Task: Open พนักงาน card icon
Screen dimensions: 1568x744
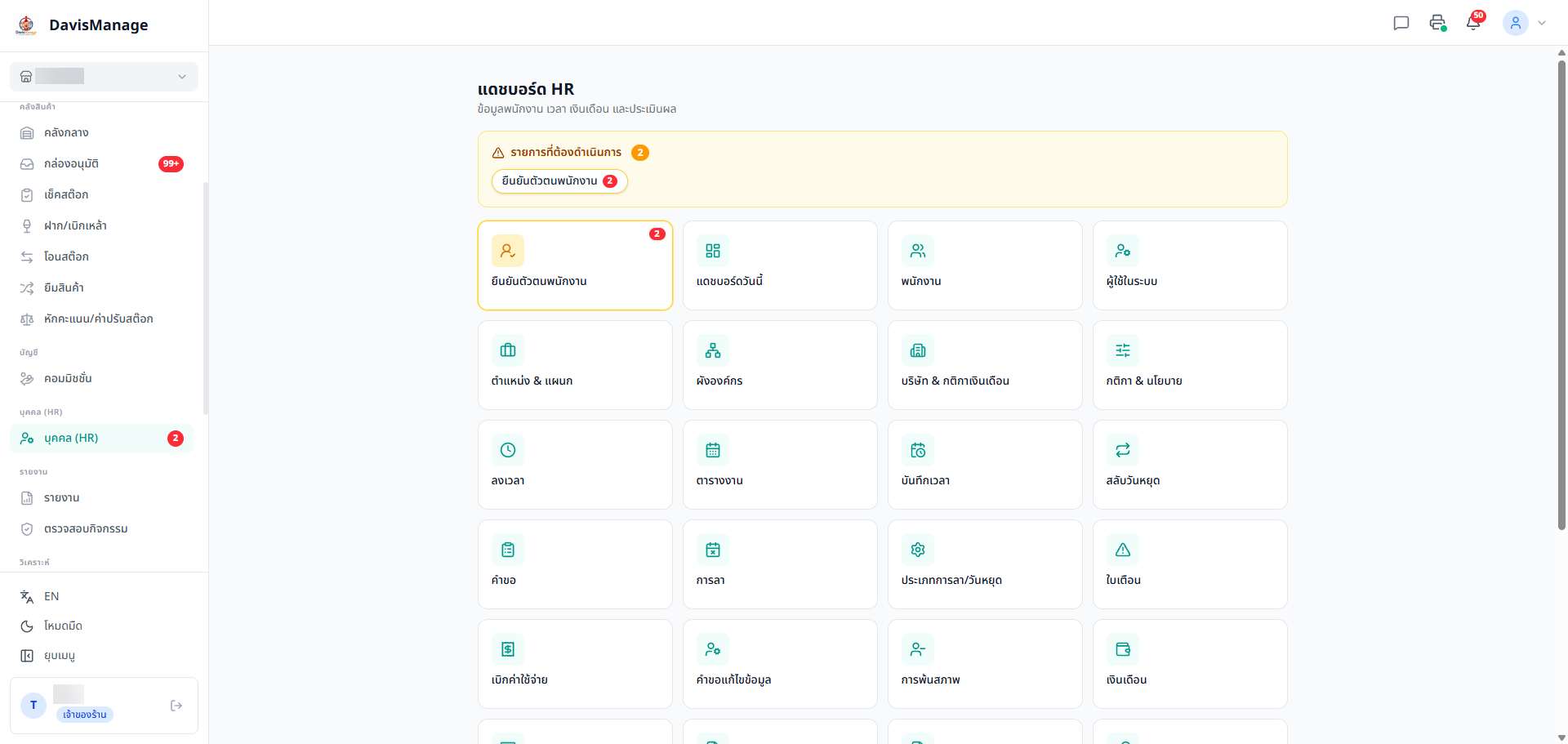Action: [x=918, y=251]
